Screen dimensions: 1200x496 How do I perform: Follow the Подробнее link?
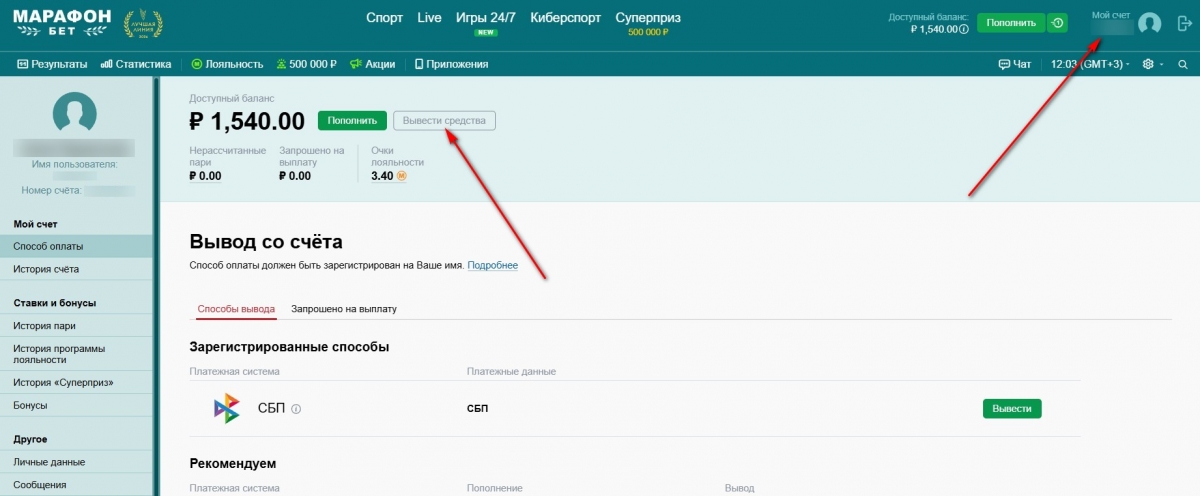[492, 265]
